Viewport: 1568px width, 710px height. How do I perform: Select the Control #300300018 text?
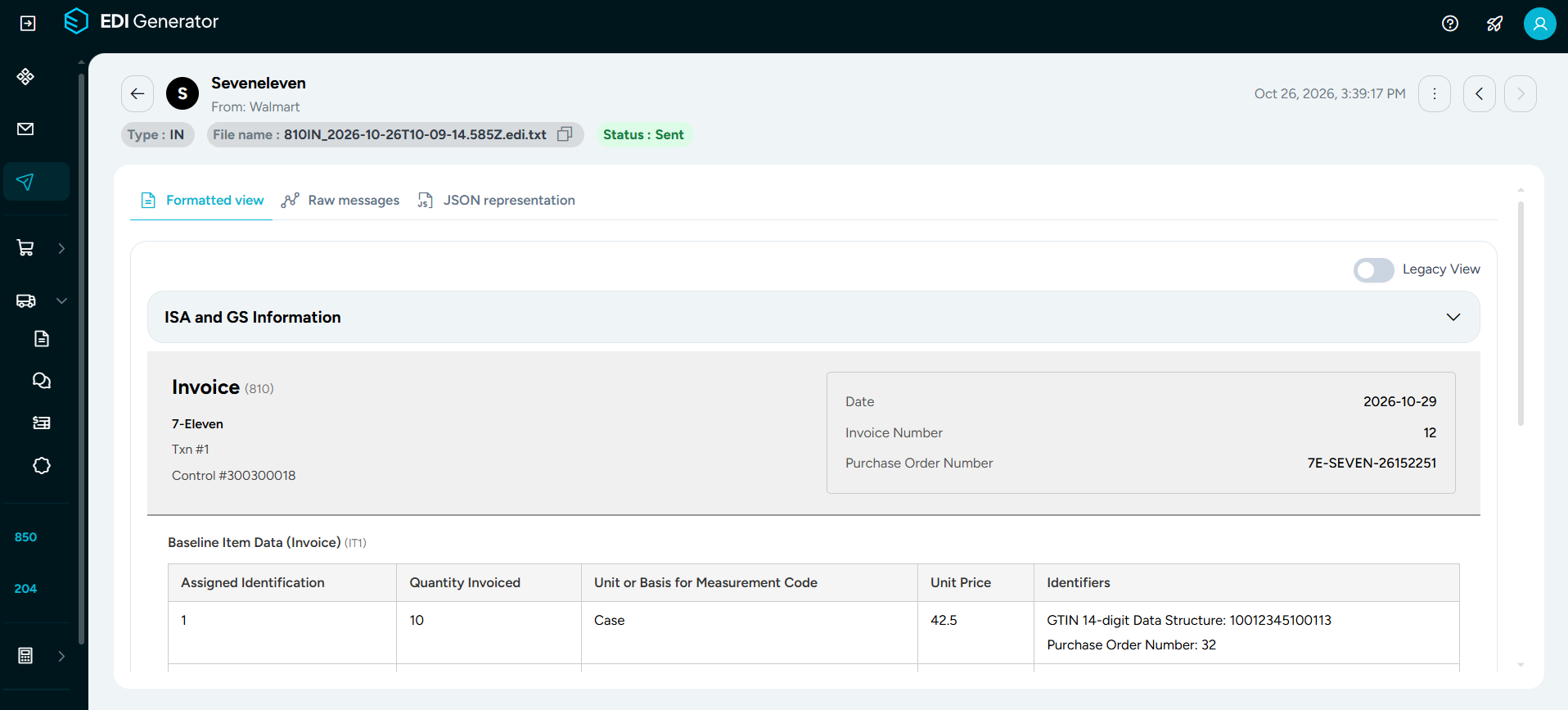pos(234,475)
